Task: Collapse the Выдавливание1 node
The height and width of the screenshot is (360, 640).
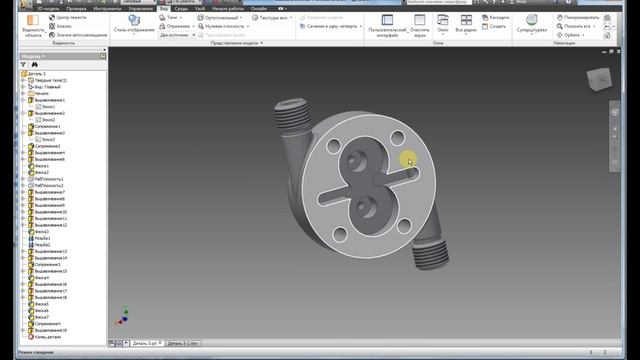Action: tap(23, 100)
